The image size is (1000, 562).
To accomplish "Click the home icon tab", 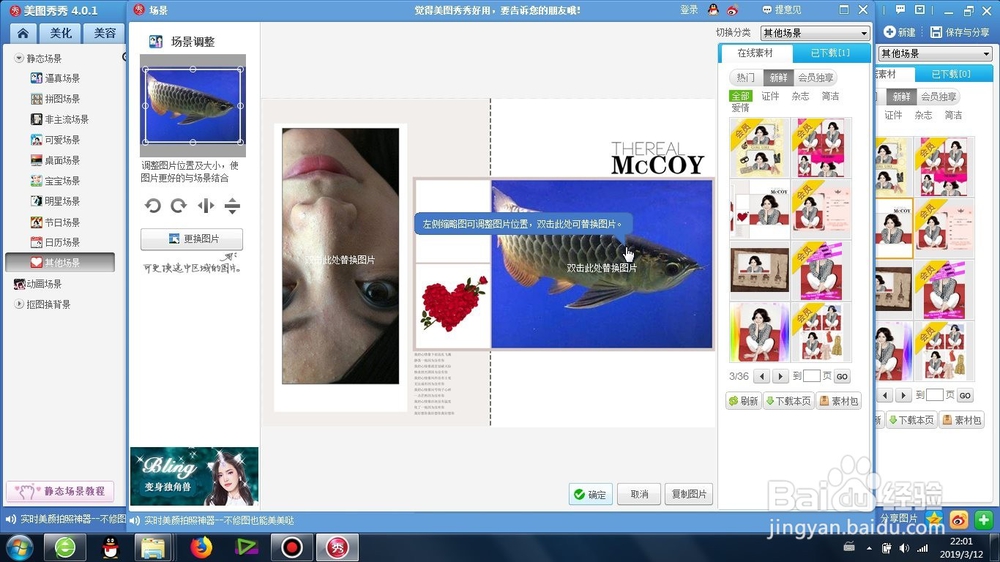I will point(23,33).
